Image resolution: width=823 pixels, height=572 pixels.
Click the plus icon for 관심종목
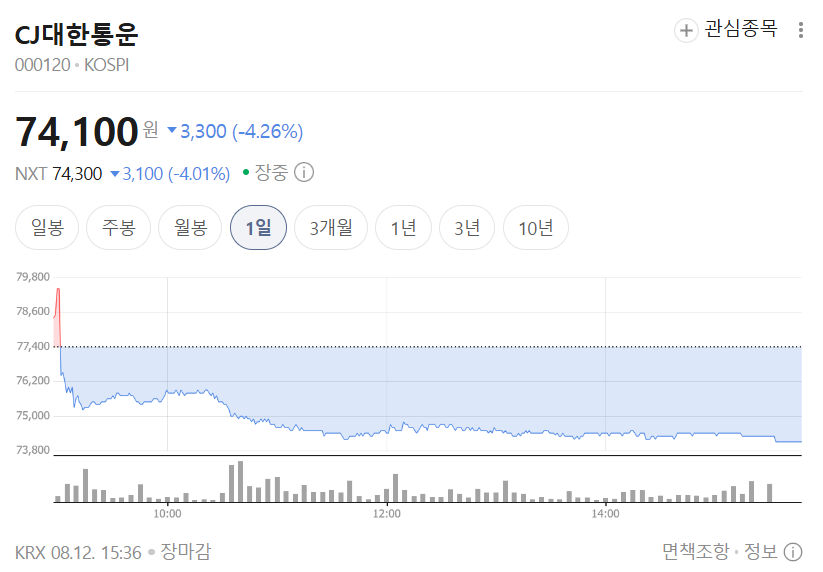pyautogui.click(x=686, y=30)
